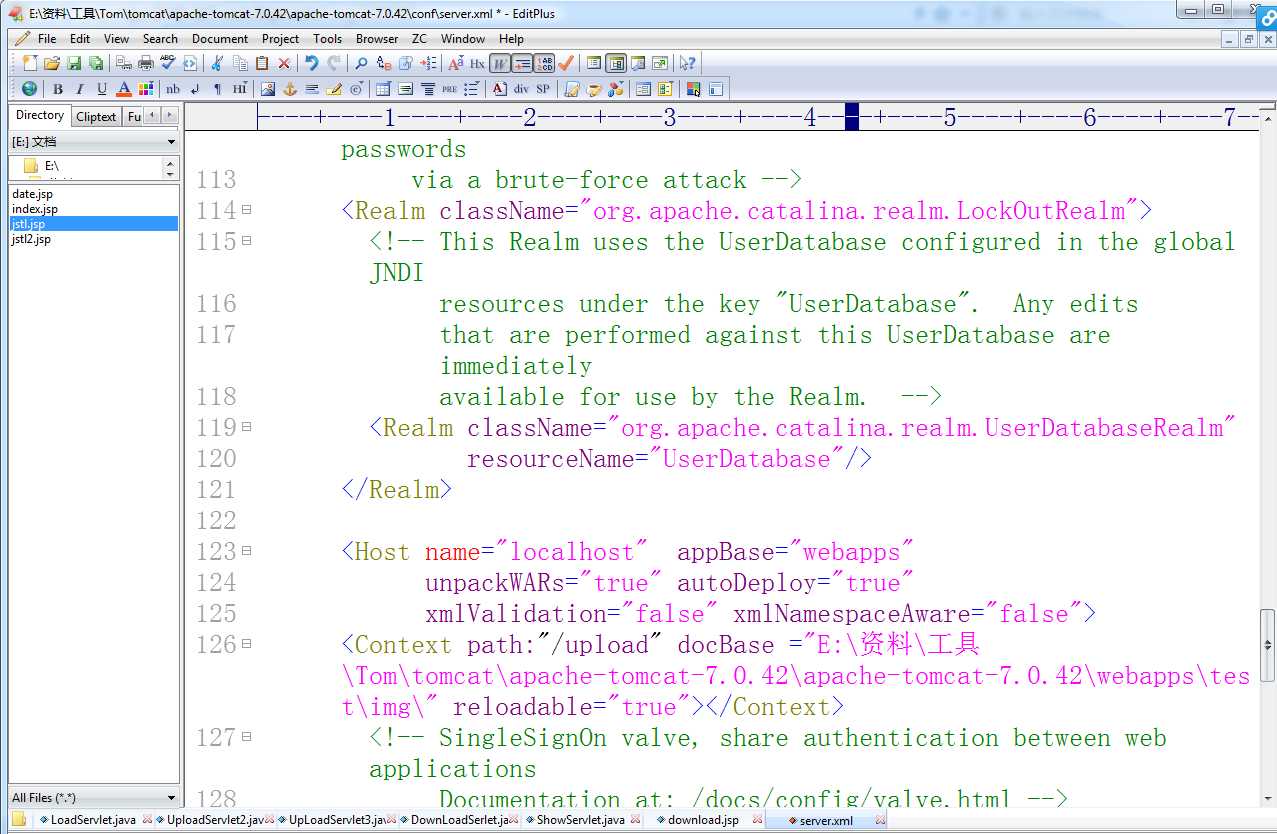Paste from clipboard via toolbar icon
1277x834 pixels.
point(262,63)
